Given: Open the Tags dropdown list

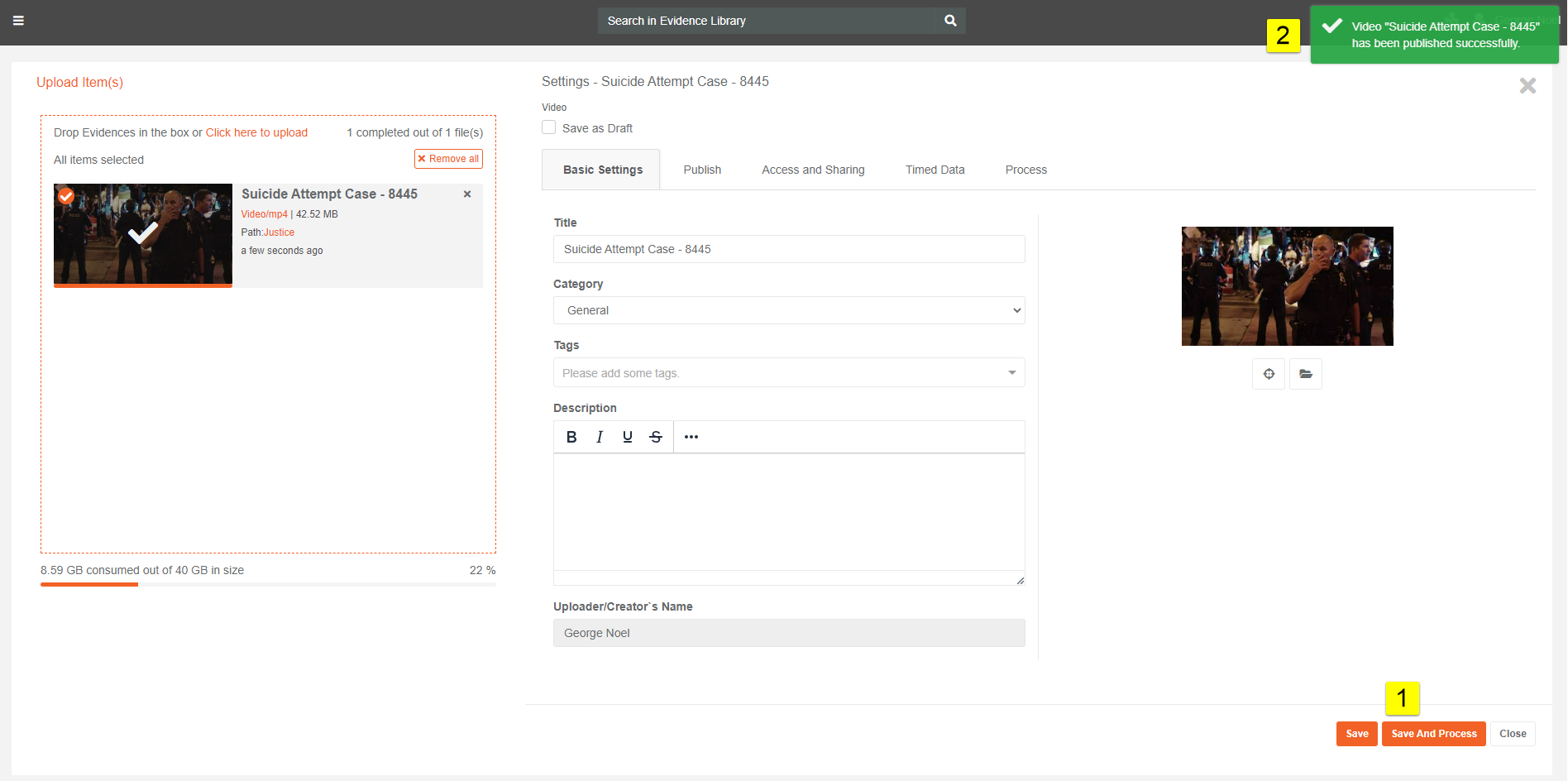Looking at the screenshot, I should click(x=1011, y=373).
